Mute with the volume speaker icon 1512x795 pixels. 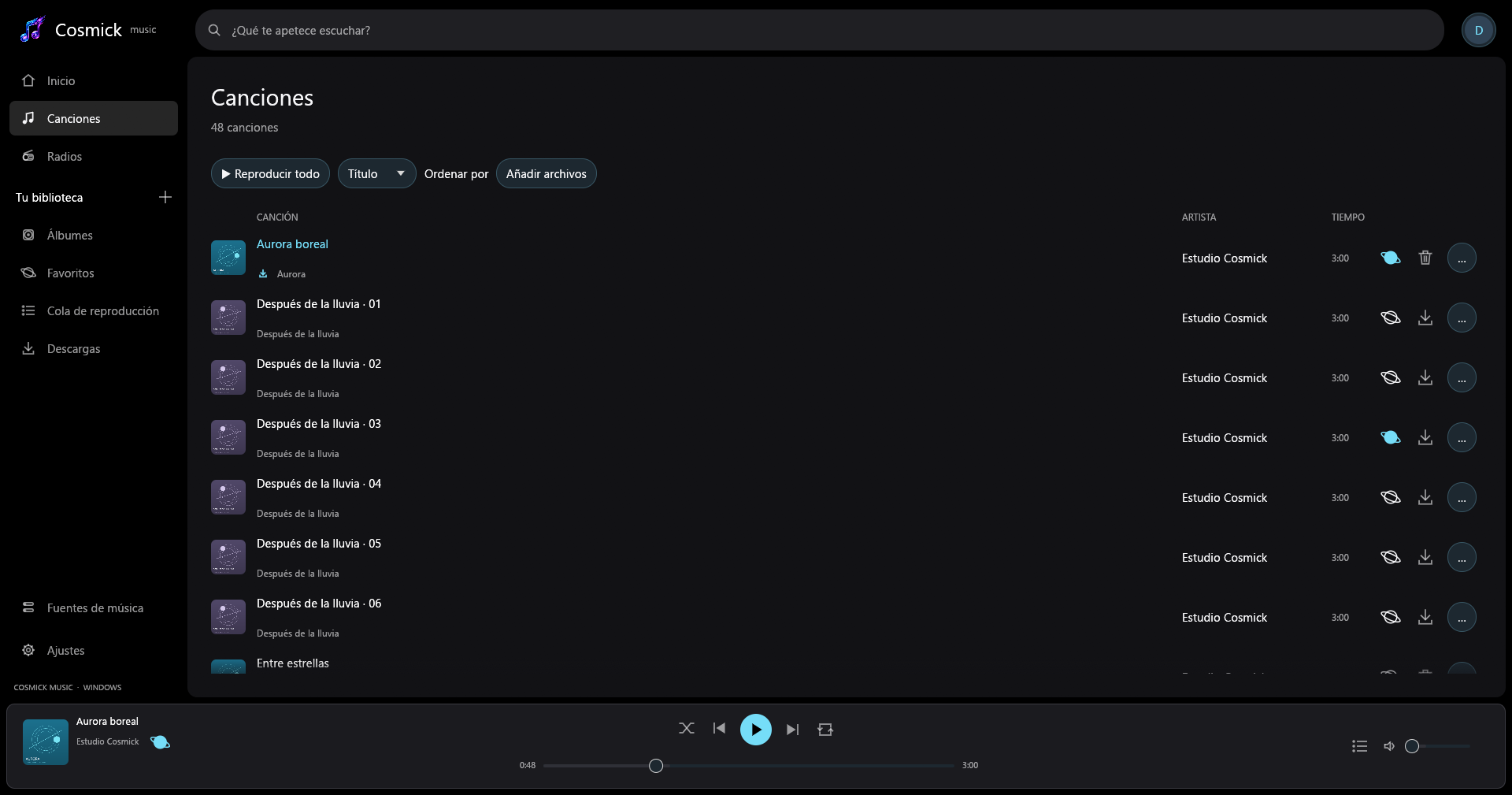[x=1389, y=746]
